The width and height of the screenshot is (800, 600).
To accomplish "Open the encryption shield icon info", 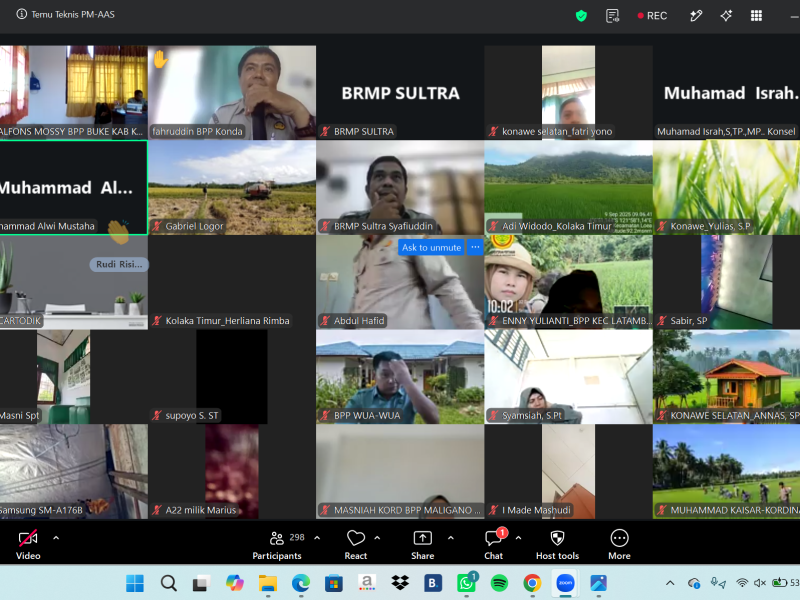I will pyautogui.click(x=581, y=16).
